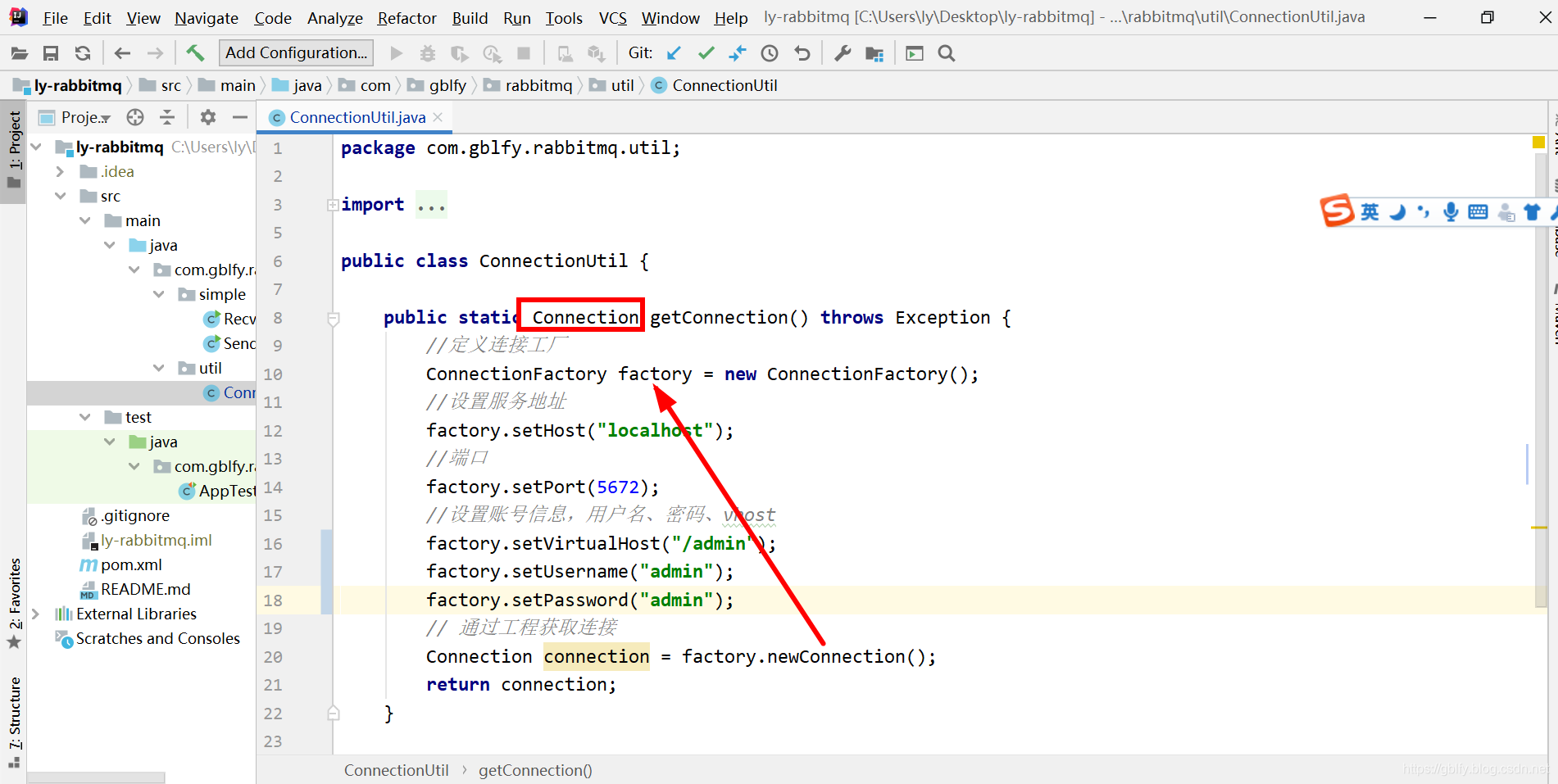Viewport: 1558px width, 784px height.
Task: Open the Navigate menu
Action: (x=207, y=18)
